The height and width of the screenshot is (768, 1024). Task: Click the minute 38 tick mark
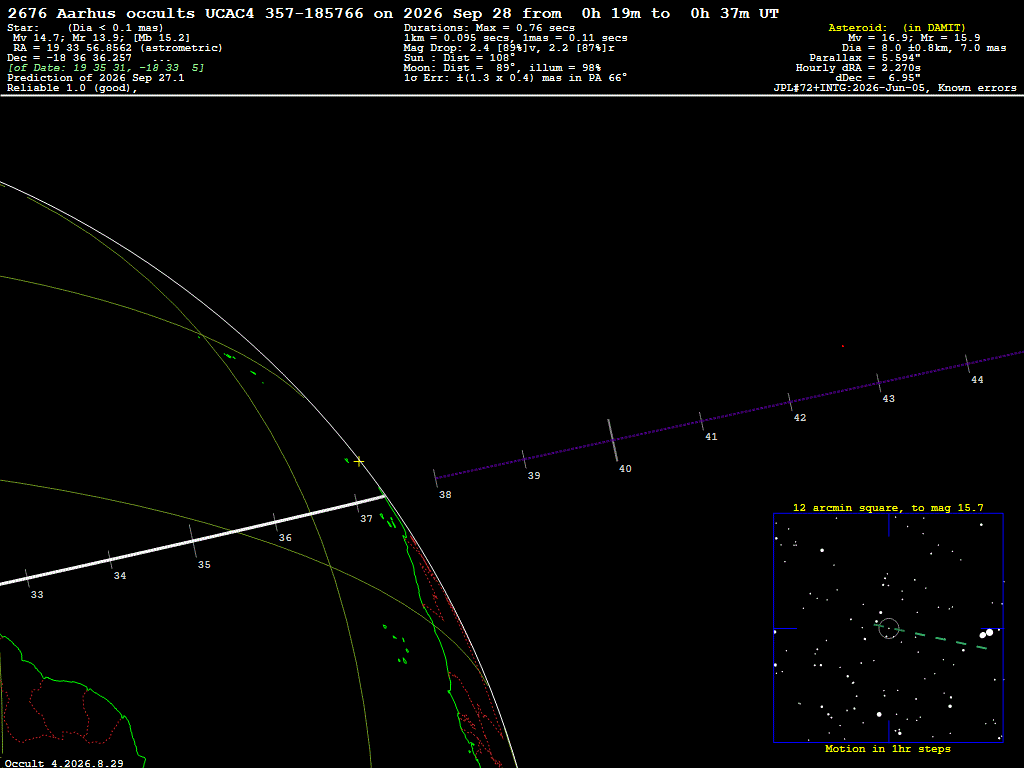(435, 478)
